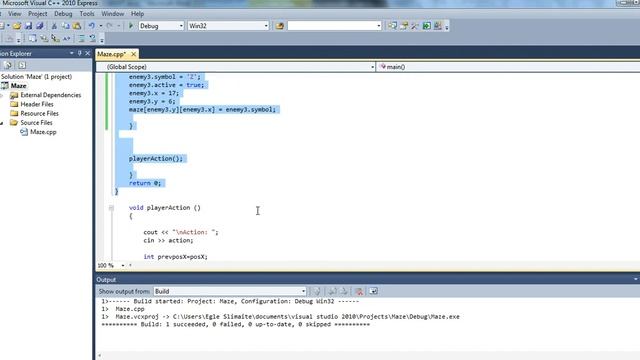This screenshot has width=640, height=360.
Task: Open the Help menu
Action: 137,13
